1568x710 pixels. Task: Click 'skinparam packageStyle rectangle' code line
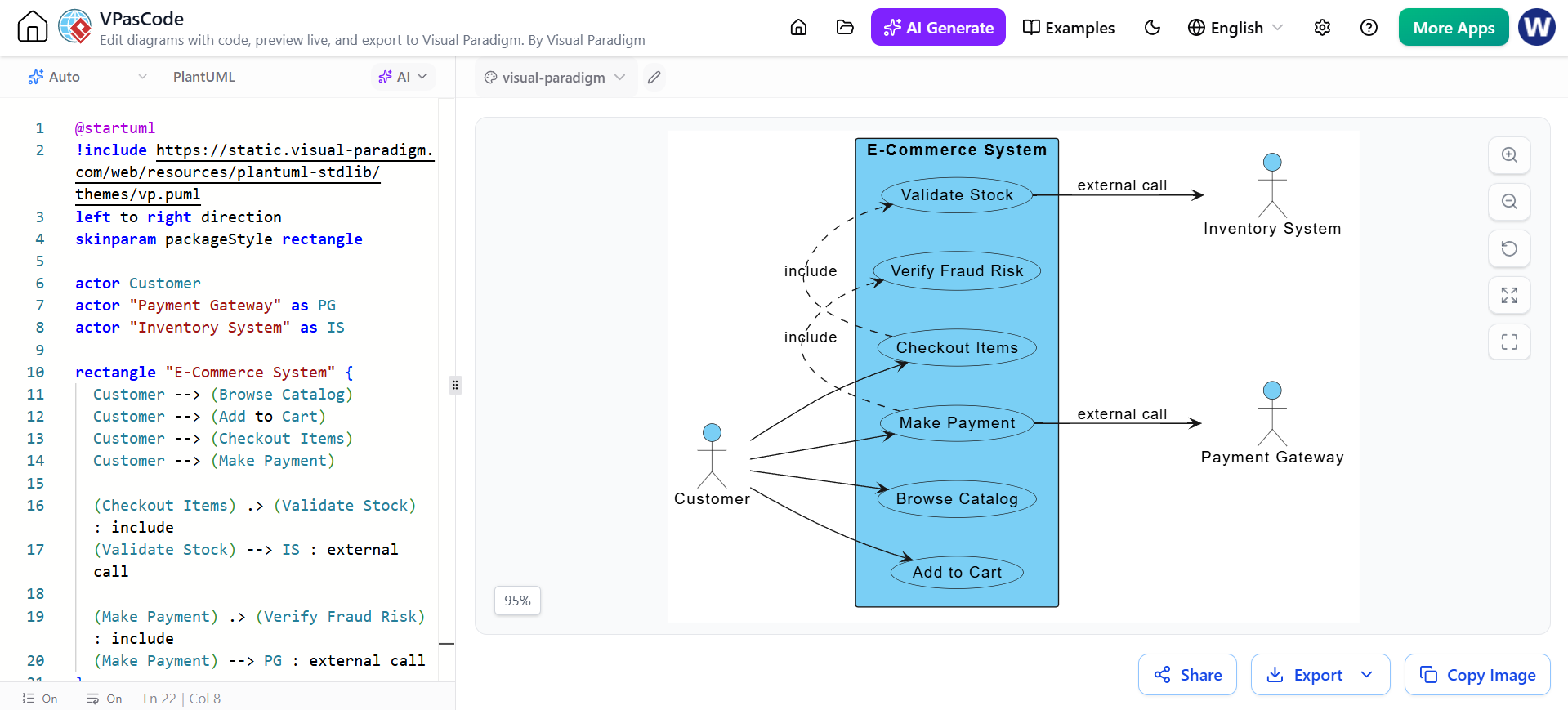[219, 239]
